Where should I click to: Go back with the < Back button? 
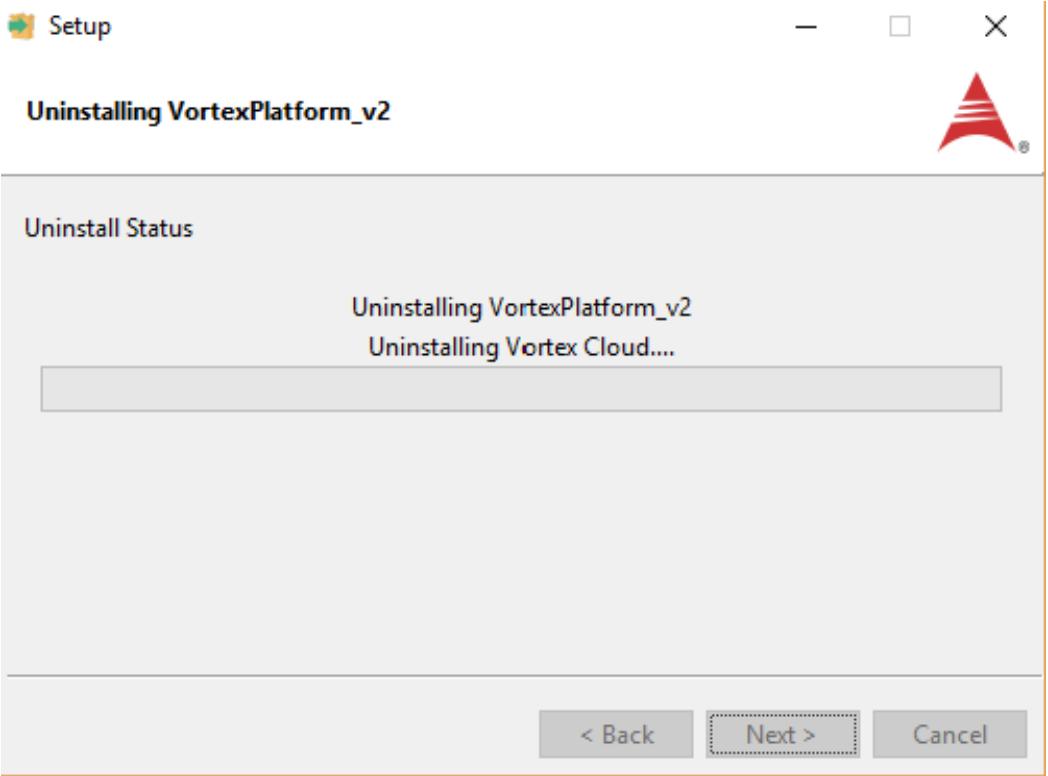point(616,734)
